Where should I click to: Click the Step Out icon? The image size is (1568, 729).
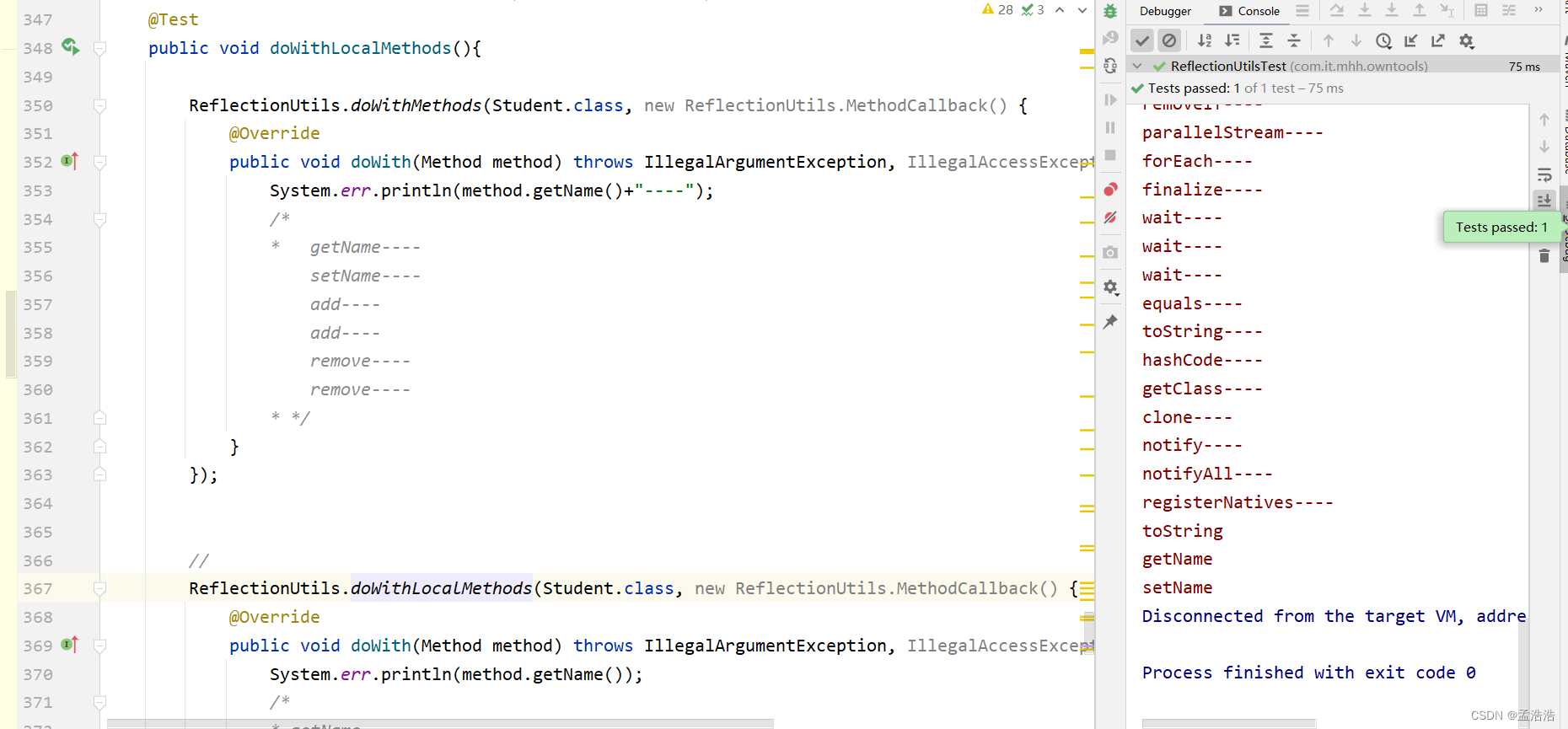click(x=1420, y=11)
